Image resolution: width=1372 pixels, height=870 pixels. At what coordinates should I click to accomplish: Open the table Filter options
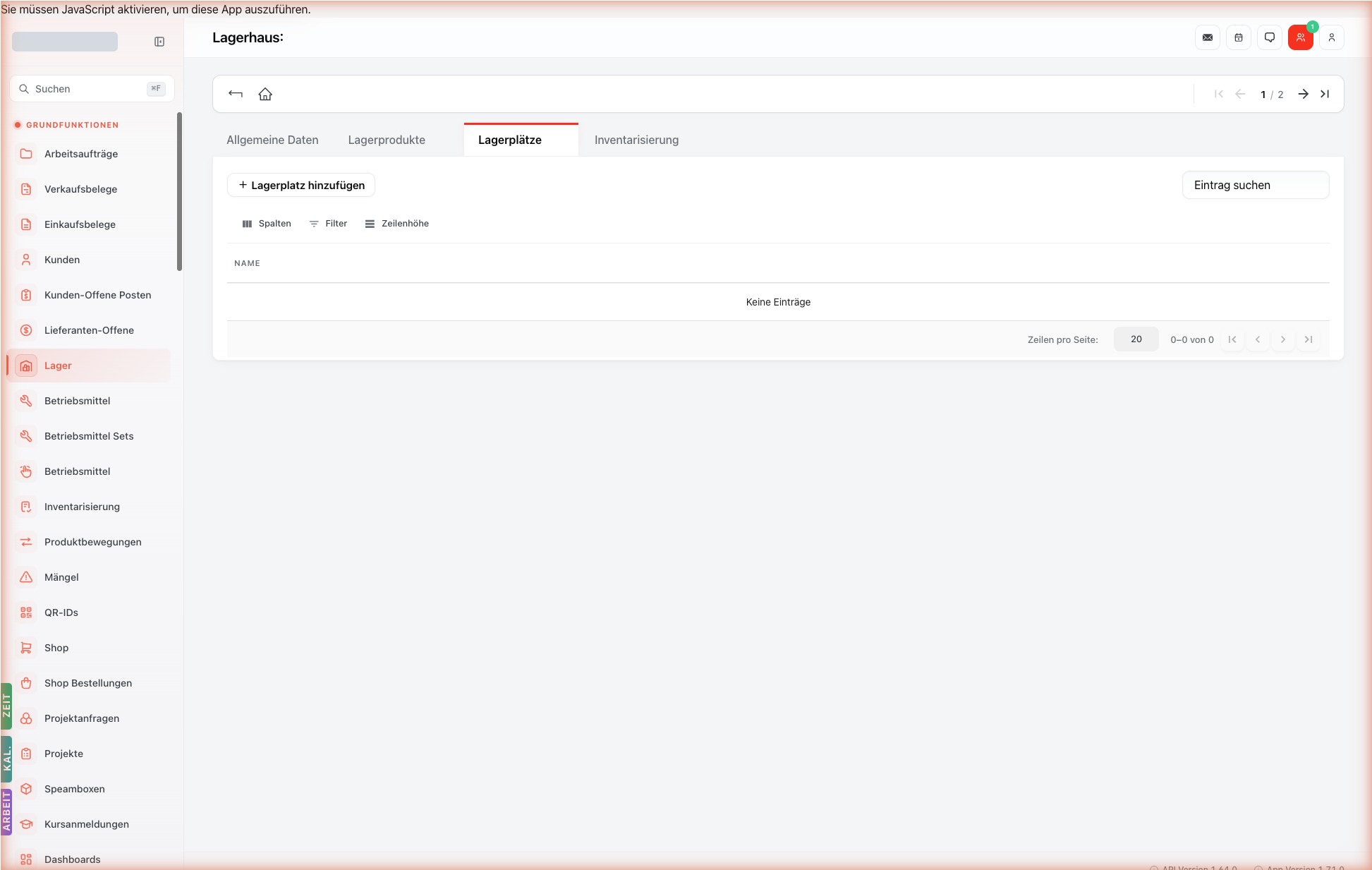click(329, 224)
